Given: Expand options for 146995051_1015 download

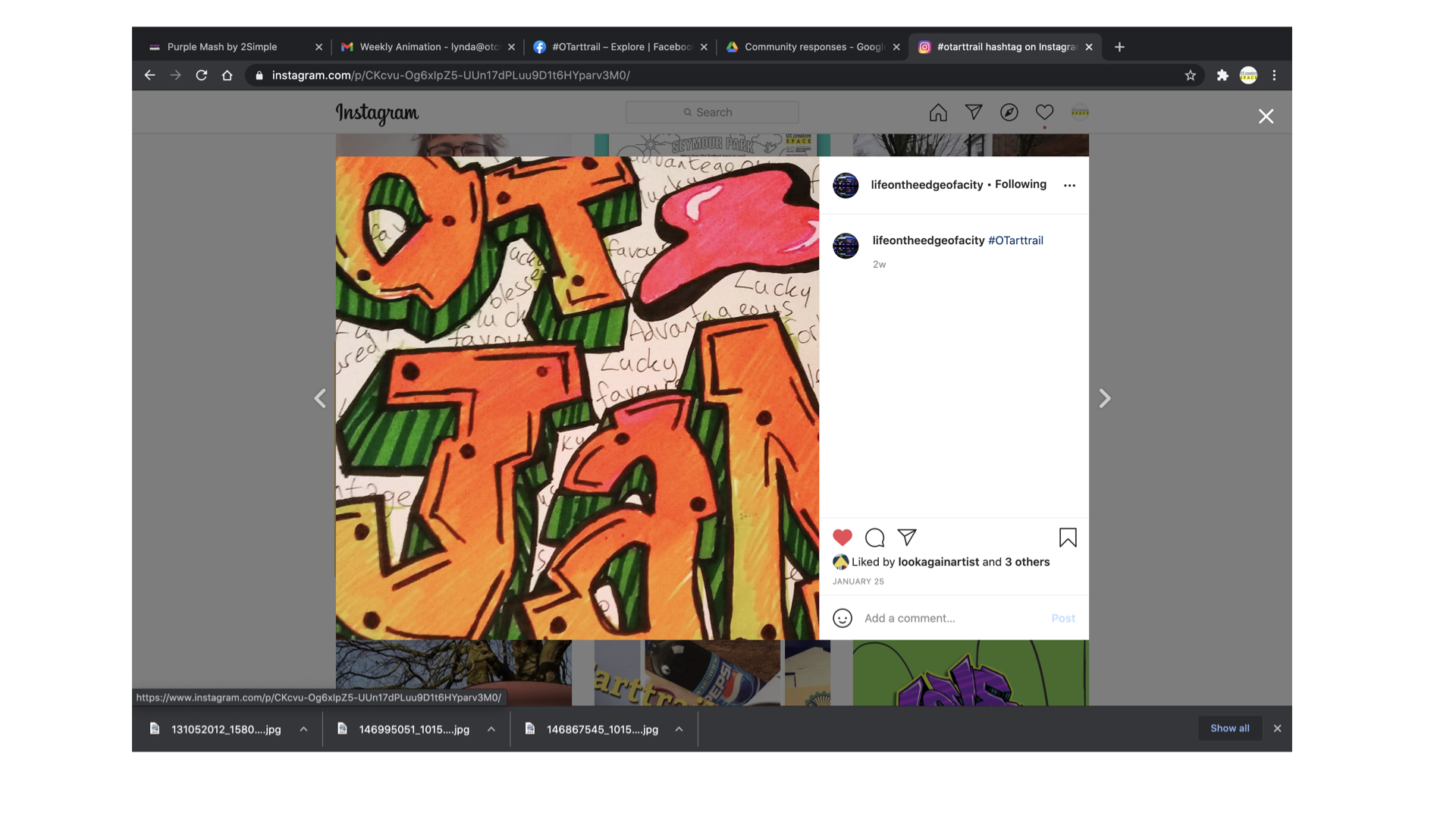Looking at the screenshot, I should point(491,729).
